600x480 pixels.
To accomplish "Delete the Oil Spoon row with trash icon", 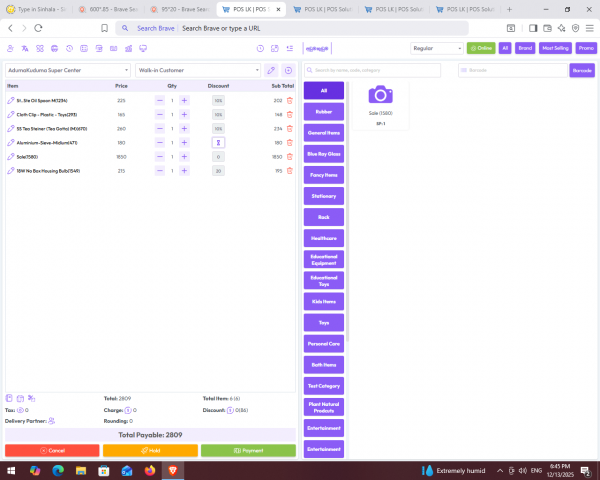I will click(290, 101).
